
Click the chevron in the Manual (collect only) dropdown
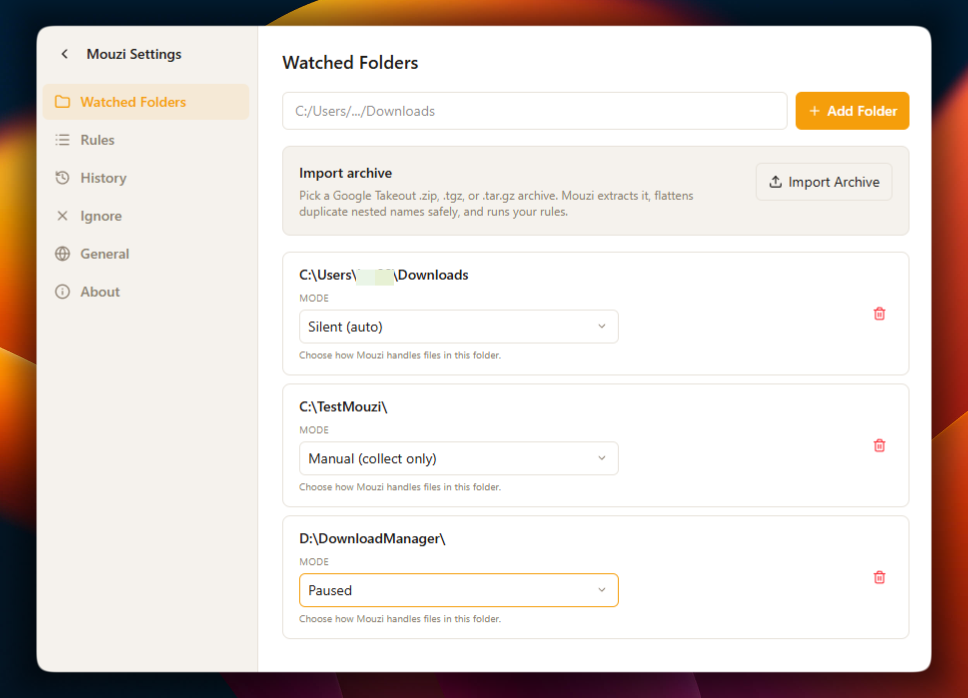[x=602, y=459]
